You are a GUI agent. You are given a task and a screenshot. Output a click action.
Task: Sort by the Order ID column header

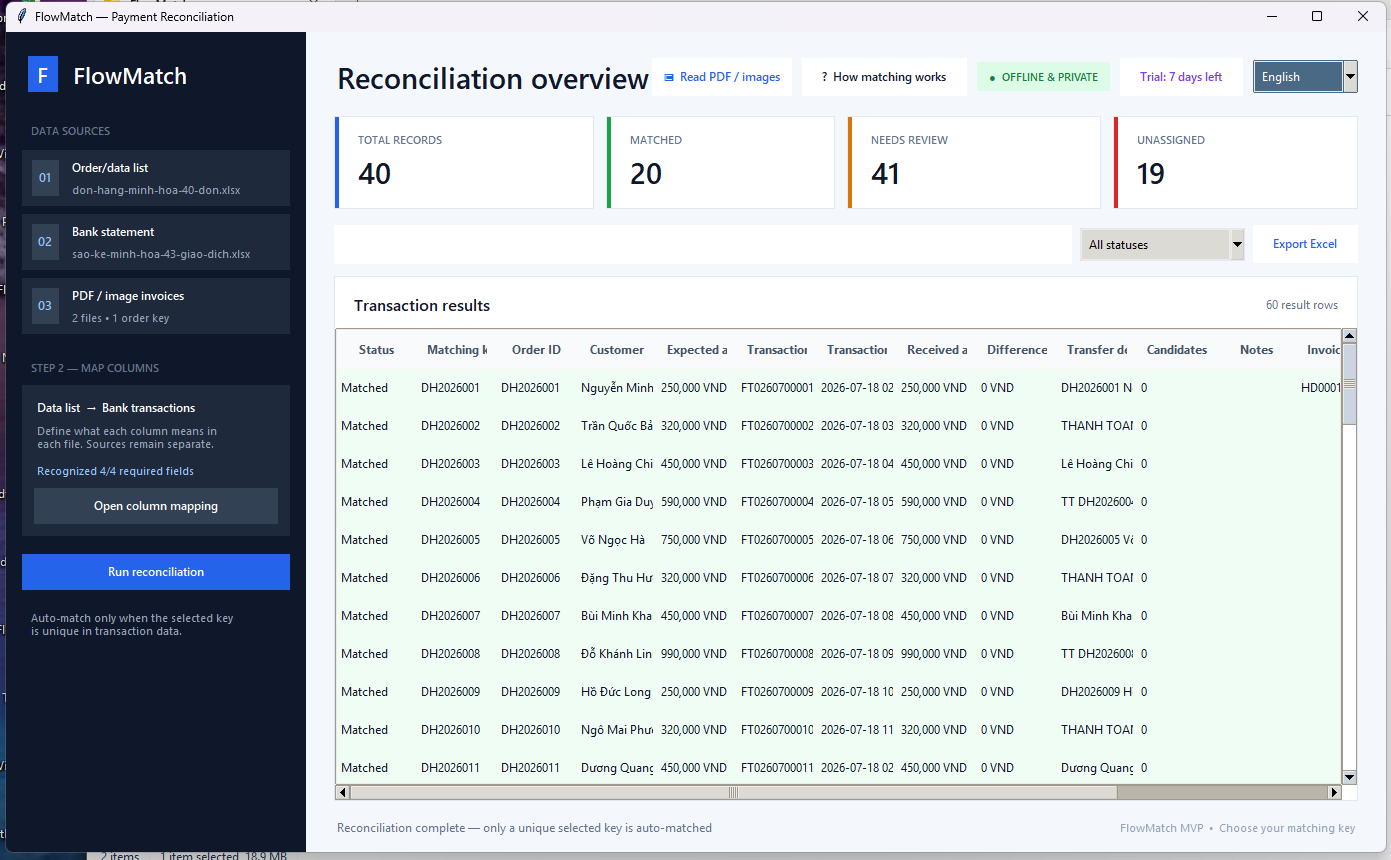537,350
